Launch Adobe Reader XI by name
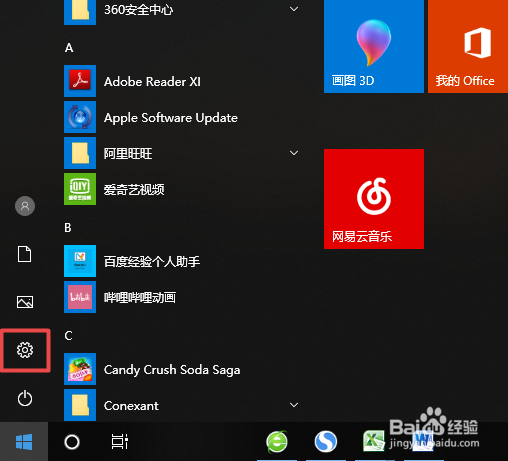The height and width of the screenshot is (461, 508). pos(152,82)
